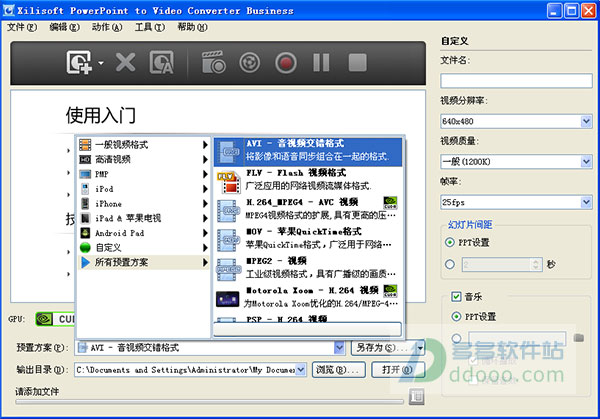The height and width of the screenshot is (419, 600).
Task: Click the H.264_MPEG4 profile film icon
Action: (228, 211)
